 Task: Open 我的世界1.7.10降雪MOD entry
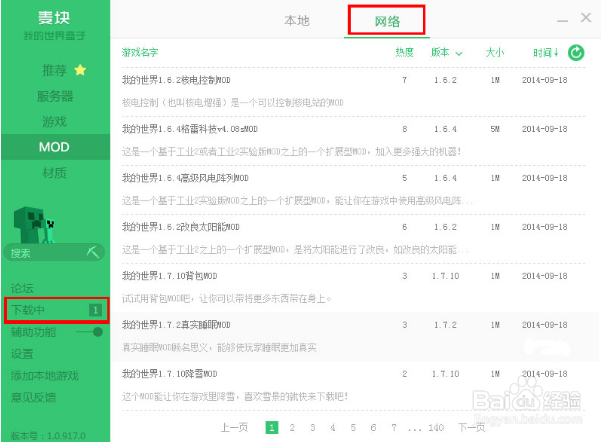(x=169, y=374)
